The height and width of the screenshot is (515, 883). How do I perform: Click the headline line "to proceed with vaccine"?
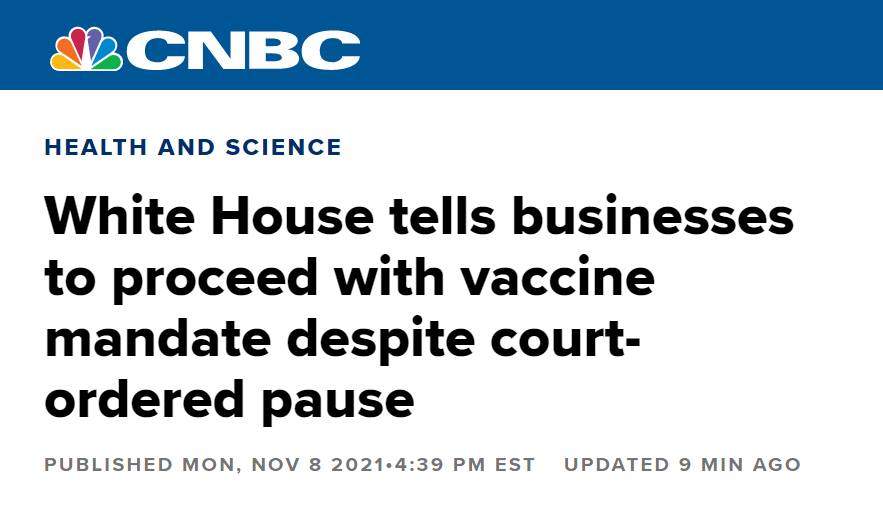pyautogui.click(x=349, y=278)
